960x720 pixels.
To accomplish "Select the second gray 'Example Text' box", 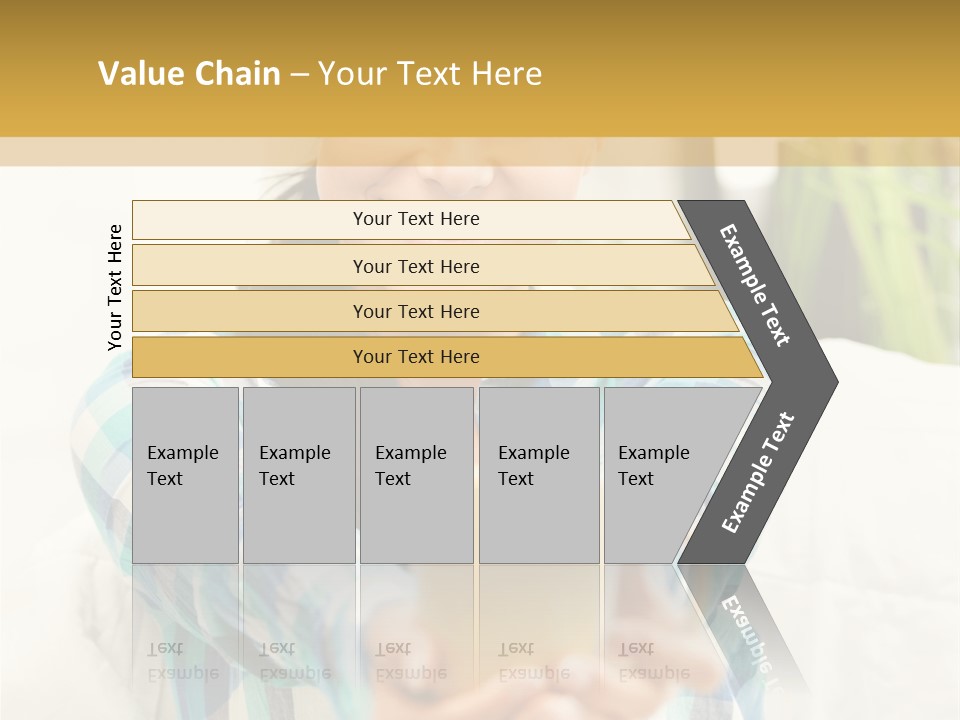I will (x=298, y=475).
